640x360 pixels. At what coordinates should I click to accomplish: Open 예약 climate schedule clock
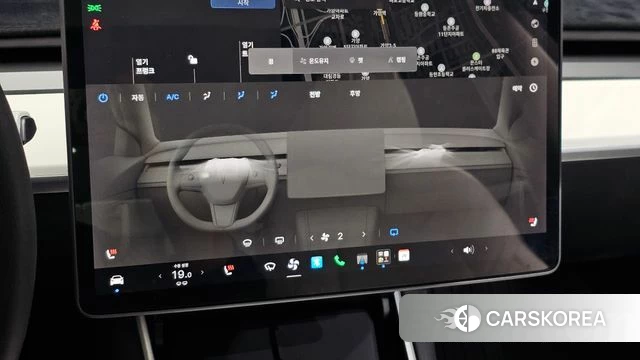533,88
